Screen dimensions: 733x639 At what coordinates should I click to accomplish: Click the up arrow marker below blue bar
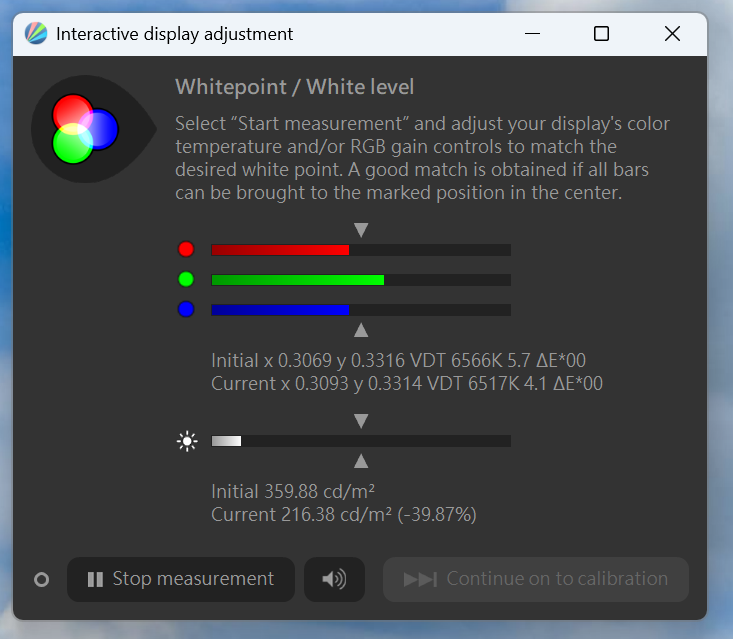pyautogui.click(x=361, y=330)
